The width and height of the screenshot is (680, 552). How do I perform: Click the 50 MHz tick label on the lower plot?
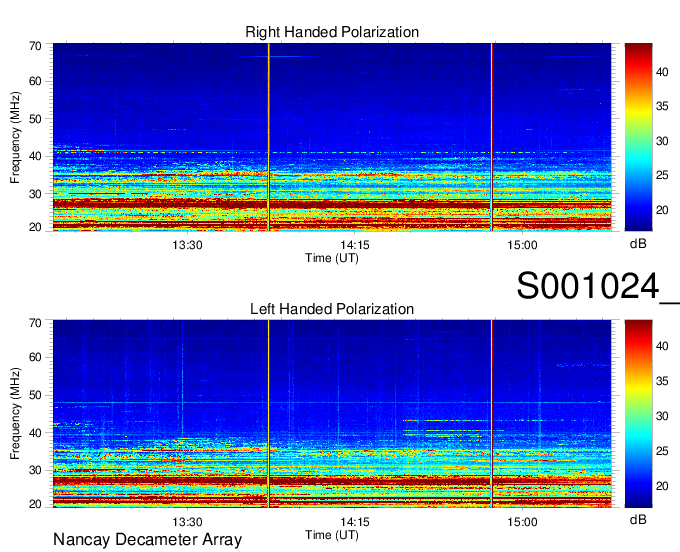point(35,395)
